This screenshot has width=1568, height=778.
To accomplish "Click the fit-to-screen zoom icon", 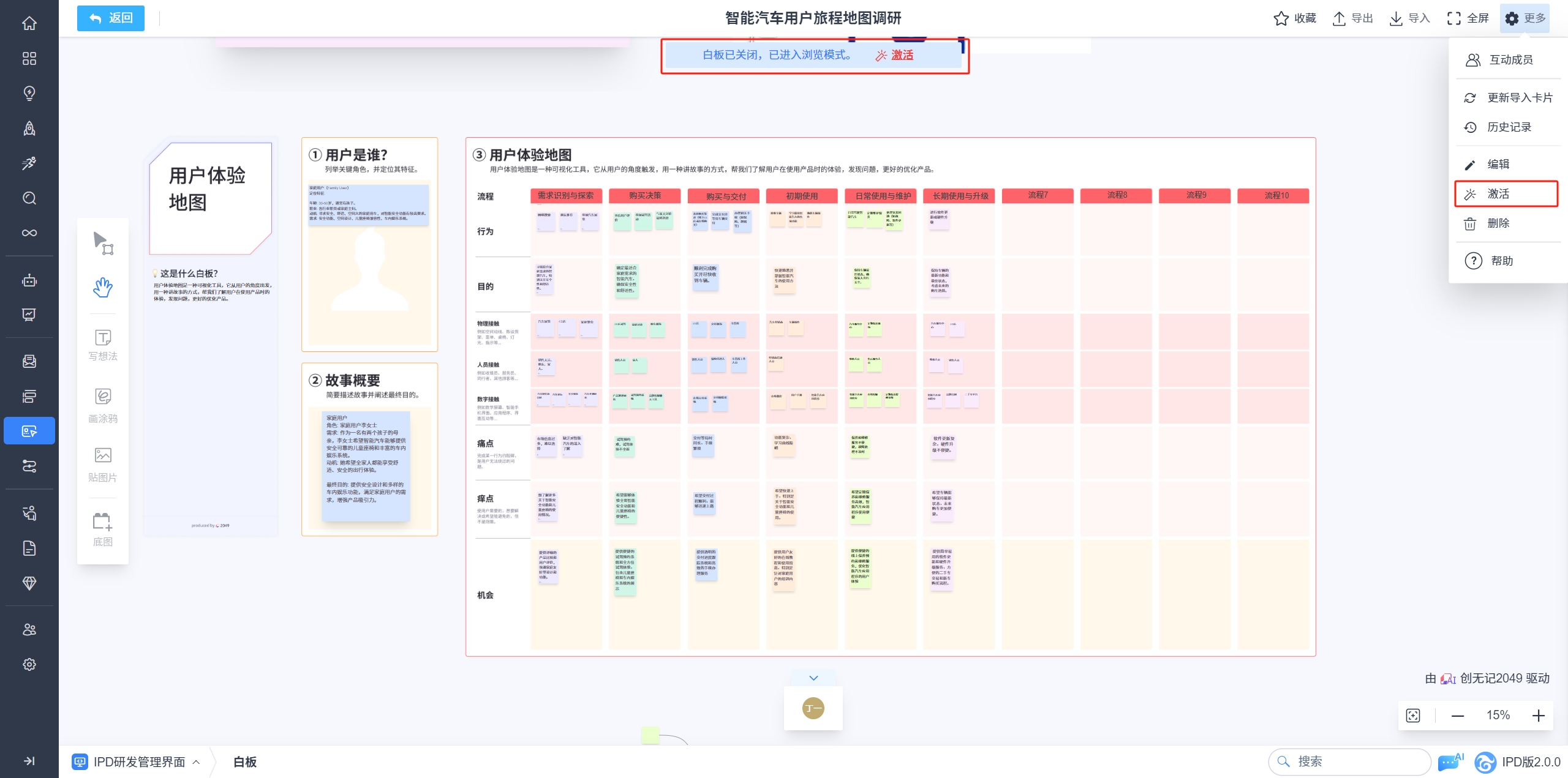I will 1413,716.
